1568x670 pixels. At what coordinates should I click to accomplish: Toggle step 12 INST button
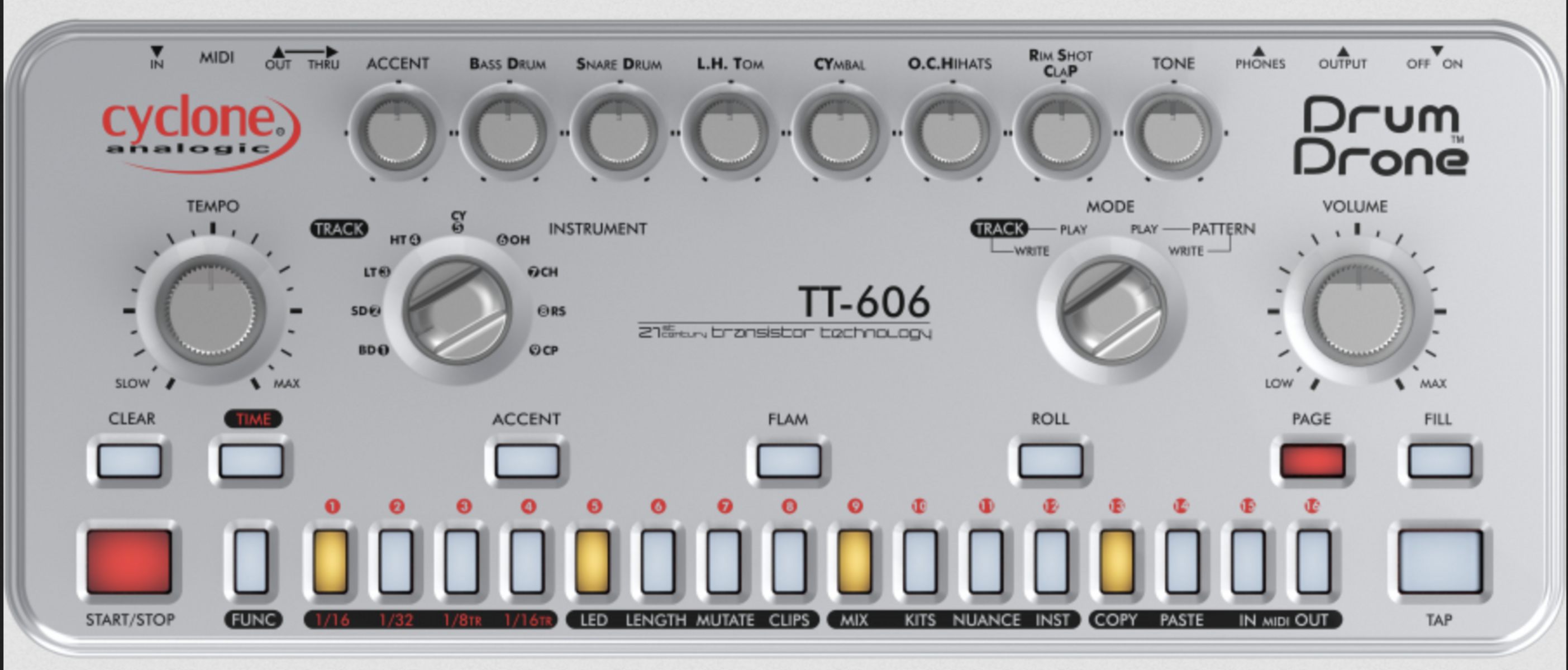coord(1051,561)
